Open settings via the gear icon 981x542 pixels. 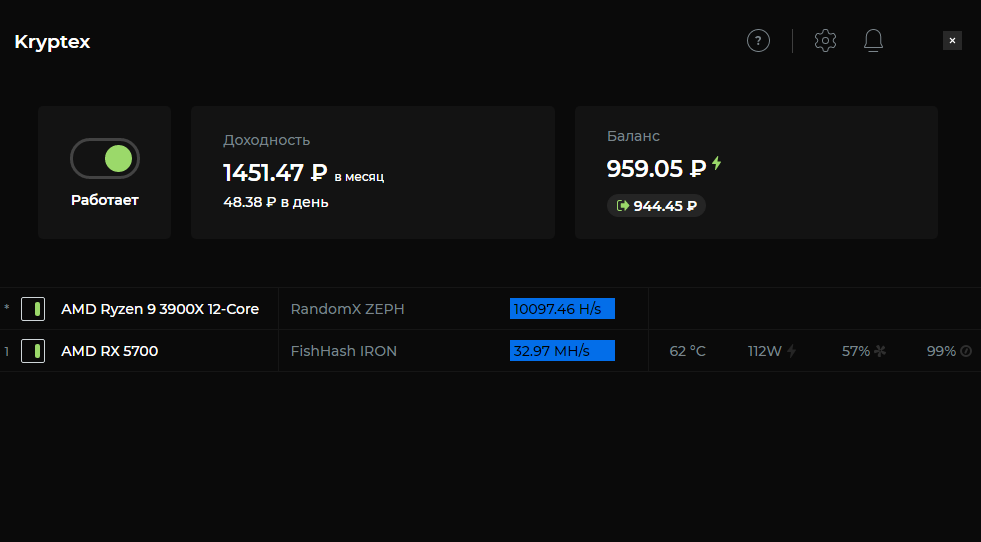point(825,41)
